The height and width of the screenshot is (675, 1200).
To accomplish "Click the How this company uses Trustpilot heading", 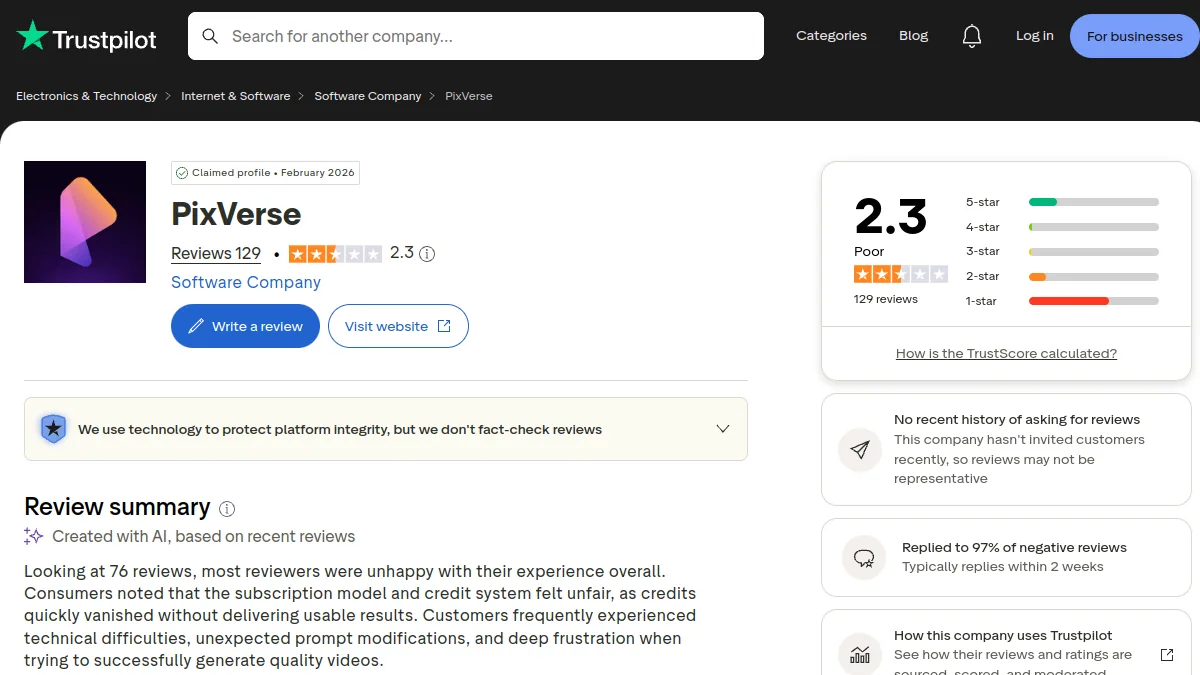I will (1003, 635).
